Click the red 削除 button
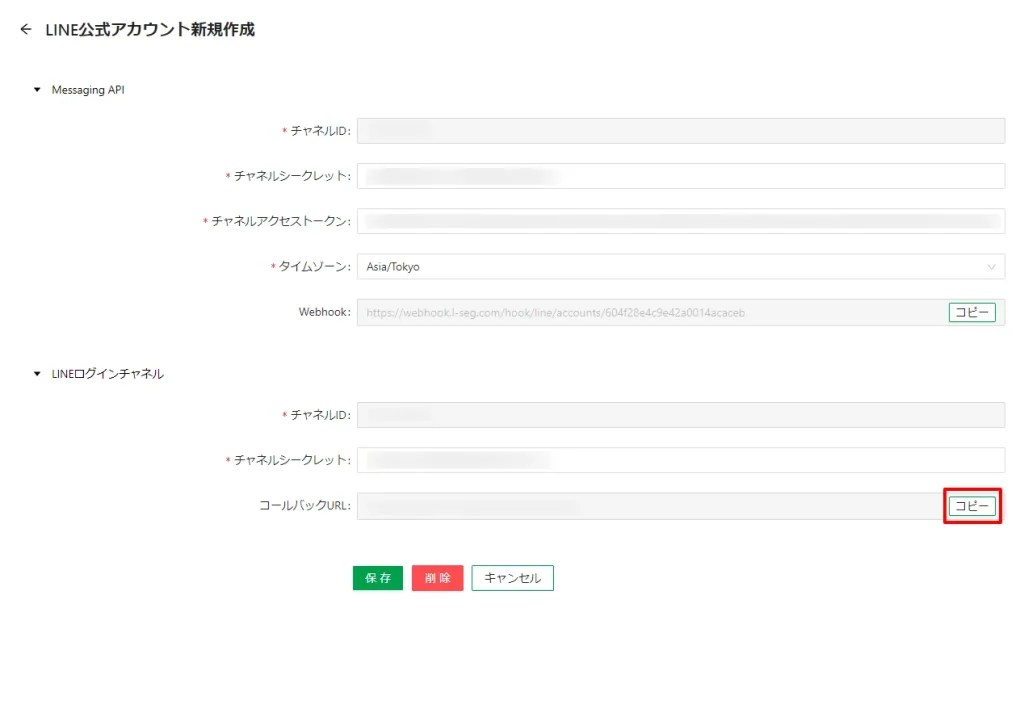 (x=438, y=578)
